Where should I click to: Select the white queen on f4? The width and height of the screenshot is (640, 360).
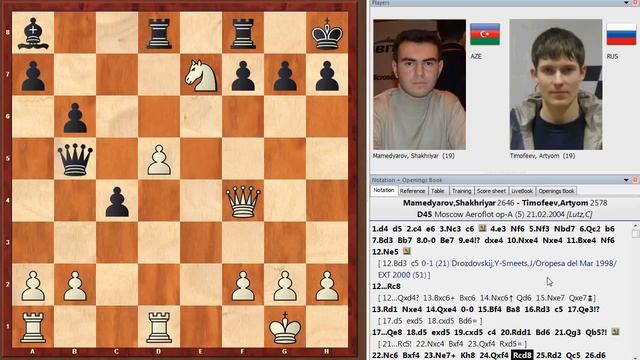(x=243, y=201)
